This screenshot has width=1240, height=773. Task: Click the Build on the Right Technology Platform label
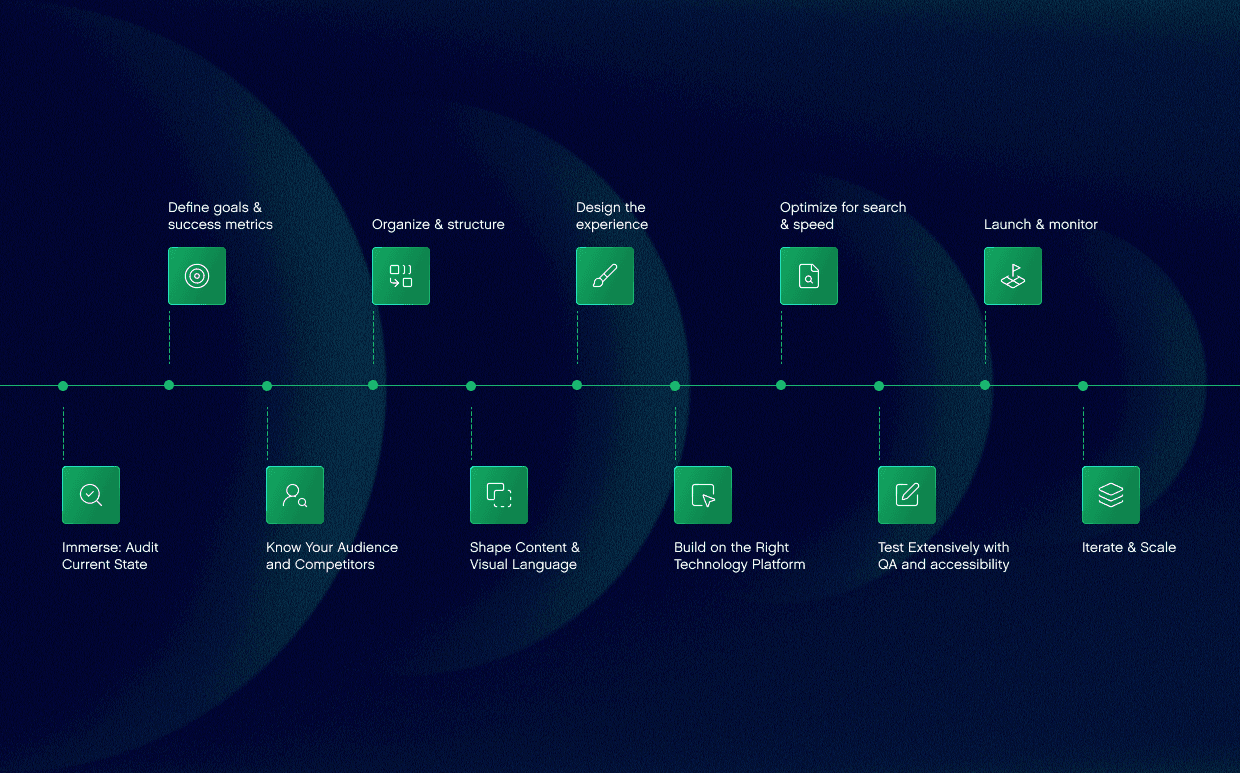(739, 556)
